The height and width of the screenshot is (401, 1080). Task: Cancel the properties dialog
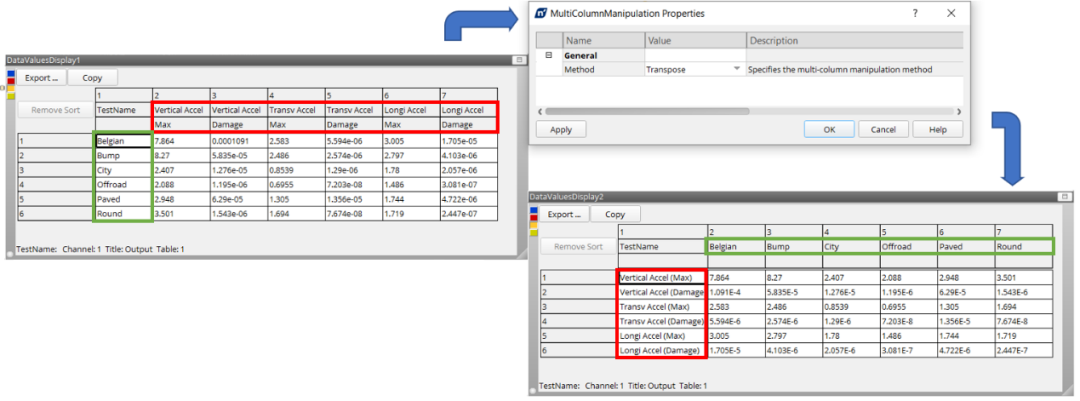883,130
